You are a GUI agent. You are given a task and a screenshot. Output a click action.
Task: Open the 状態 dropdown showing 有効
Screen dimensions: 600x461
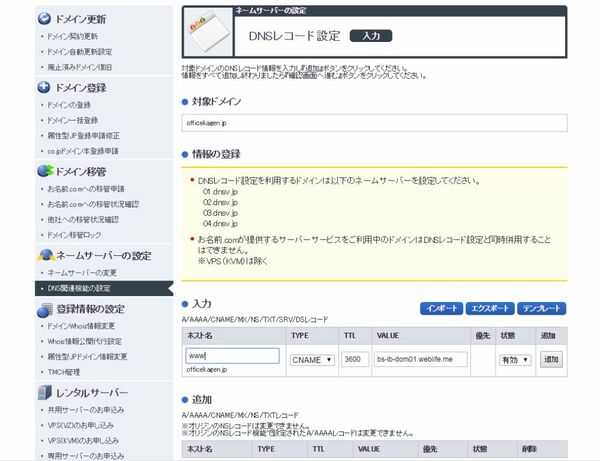[x=515, y=360]
